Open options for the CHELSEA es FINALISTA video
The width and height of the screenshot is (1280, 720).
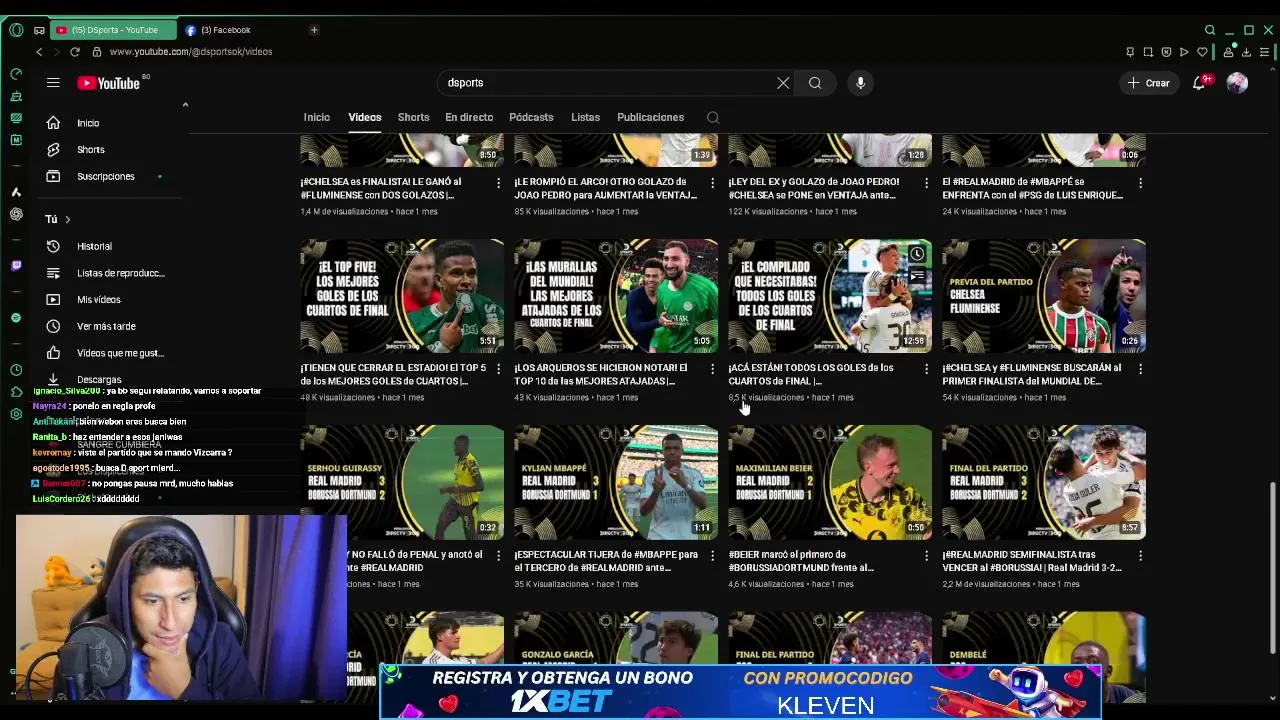[x=498, y=183]
